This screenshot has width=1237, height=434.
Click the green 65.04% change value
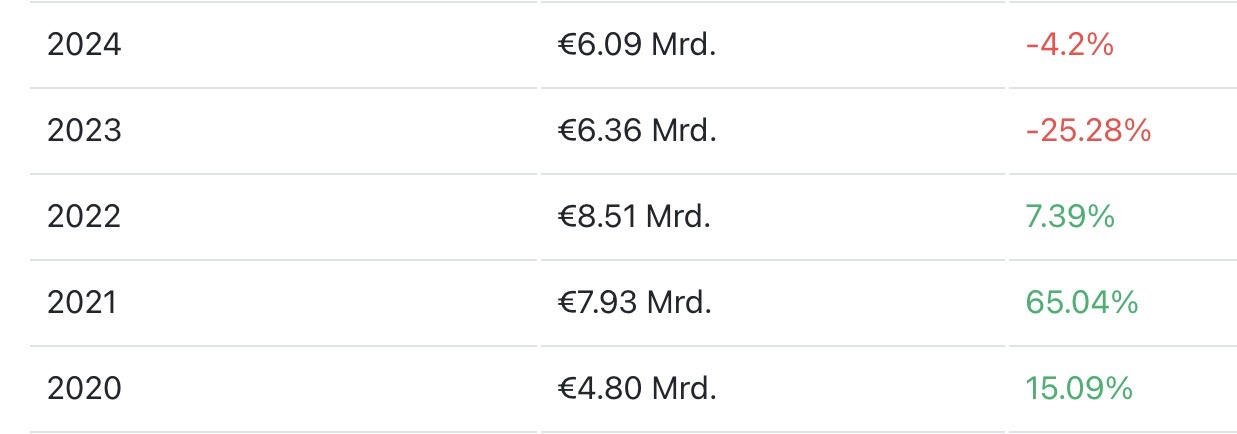[1082, 303]
